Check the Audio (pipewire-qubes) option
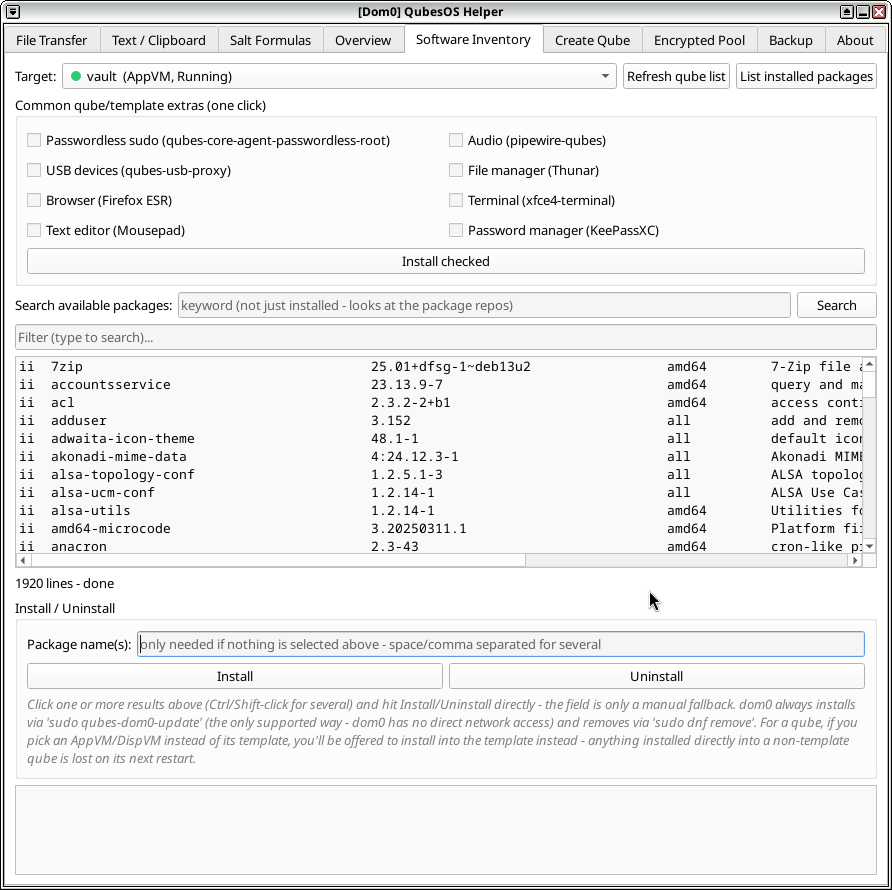 456,140
